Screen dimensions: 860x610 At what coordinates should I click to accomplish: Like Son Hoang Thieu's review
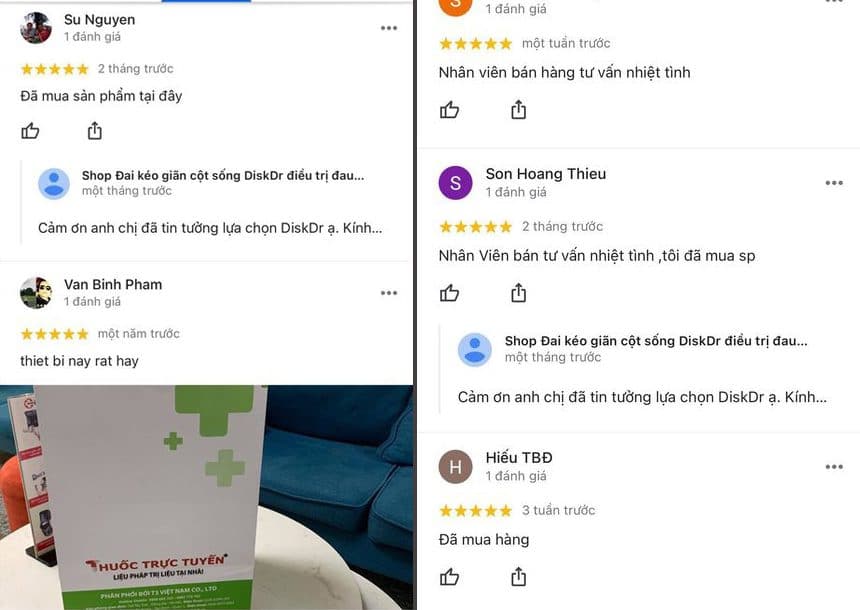tap(449, 293)
